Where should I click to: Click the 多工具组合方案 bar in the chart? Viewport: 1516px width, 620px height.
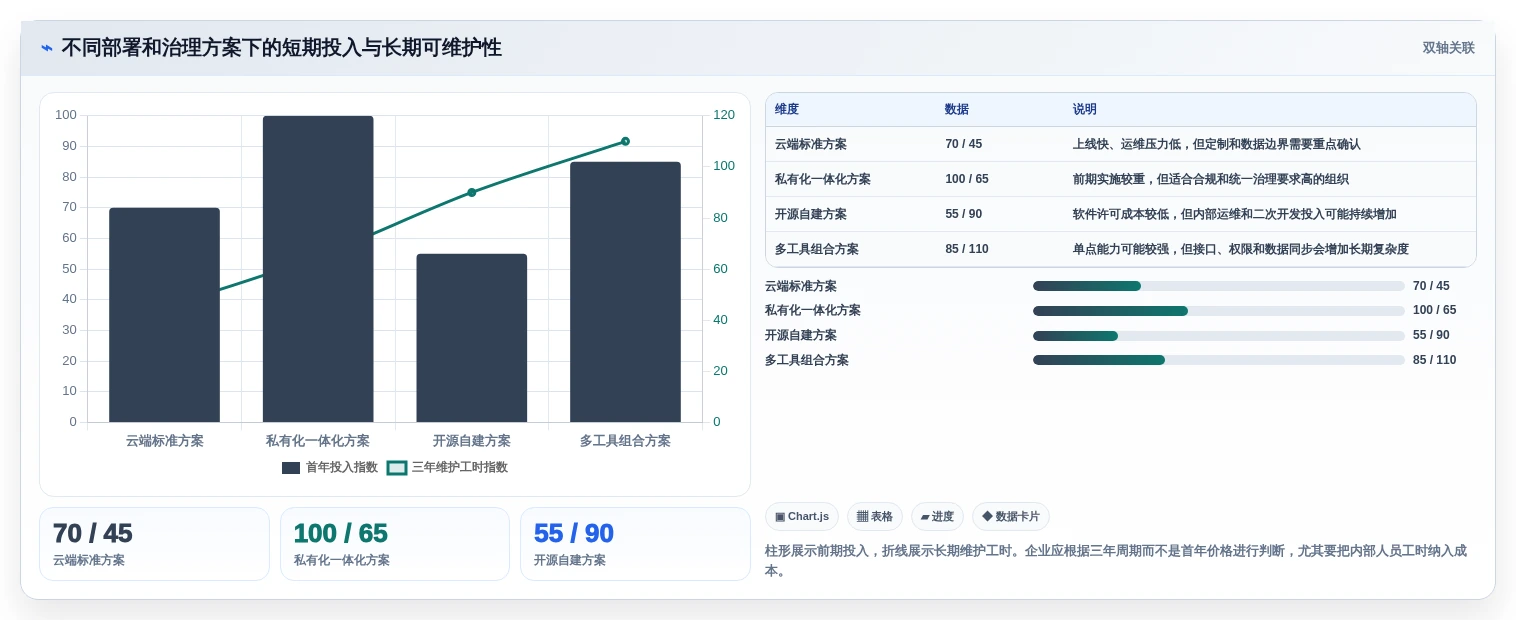pos(625,292)
